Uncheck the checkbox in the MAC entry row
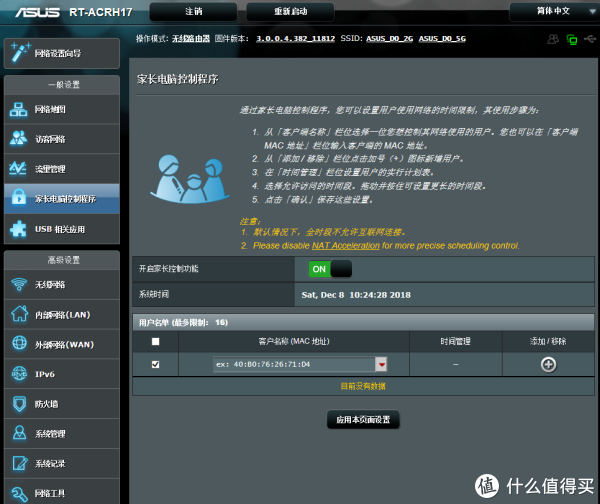The width and height of the screenshot is (600, 504). (x=155, y=364)
